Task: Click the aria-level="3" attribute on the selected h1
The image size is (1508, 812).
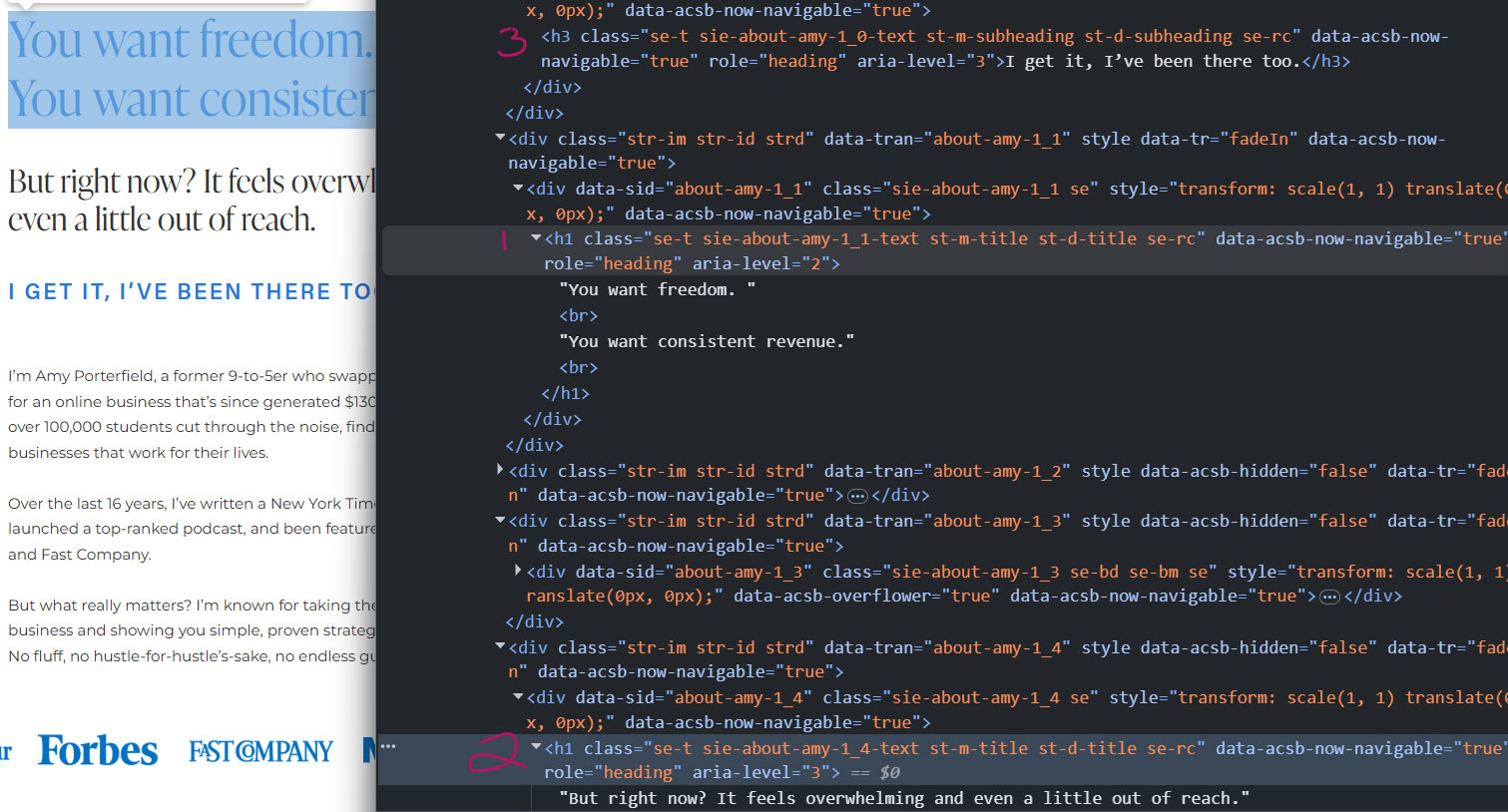Action: (x=760, y=772)
